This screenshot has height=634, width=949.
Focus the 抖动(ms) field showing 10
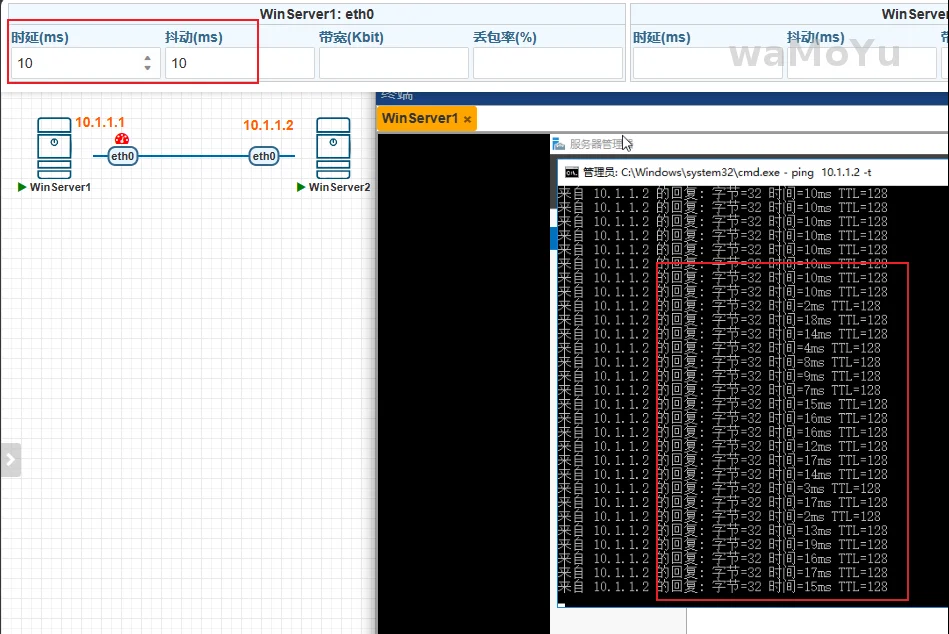point(210,63)
